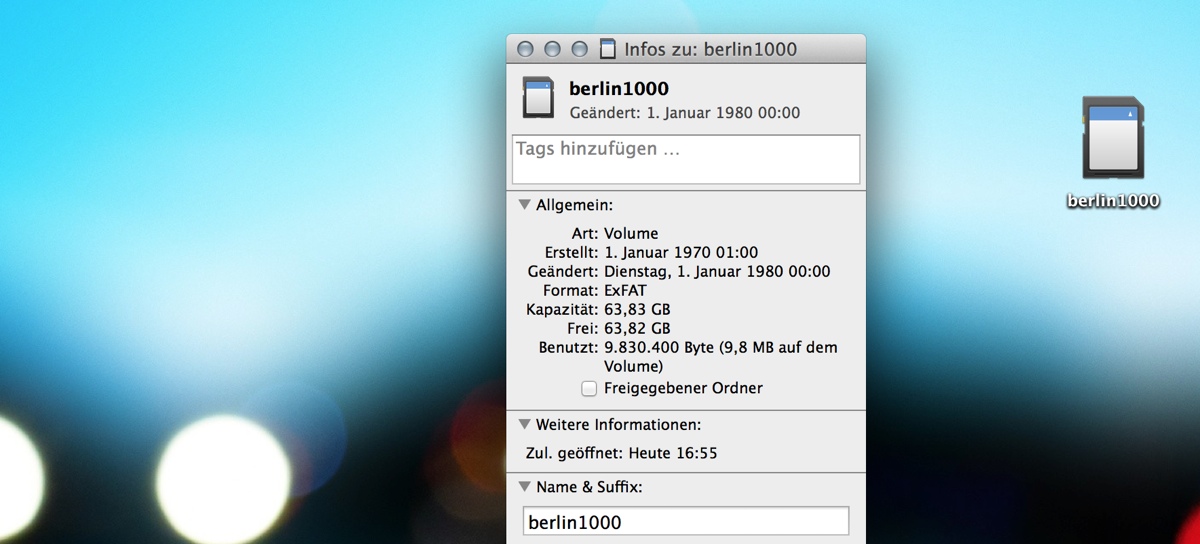The image size is (1200, 544).
Task: Close the Infos zu berlin1000 window
Action: [526, 49]
